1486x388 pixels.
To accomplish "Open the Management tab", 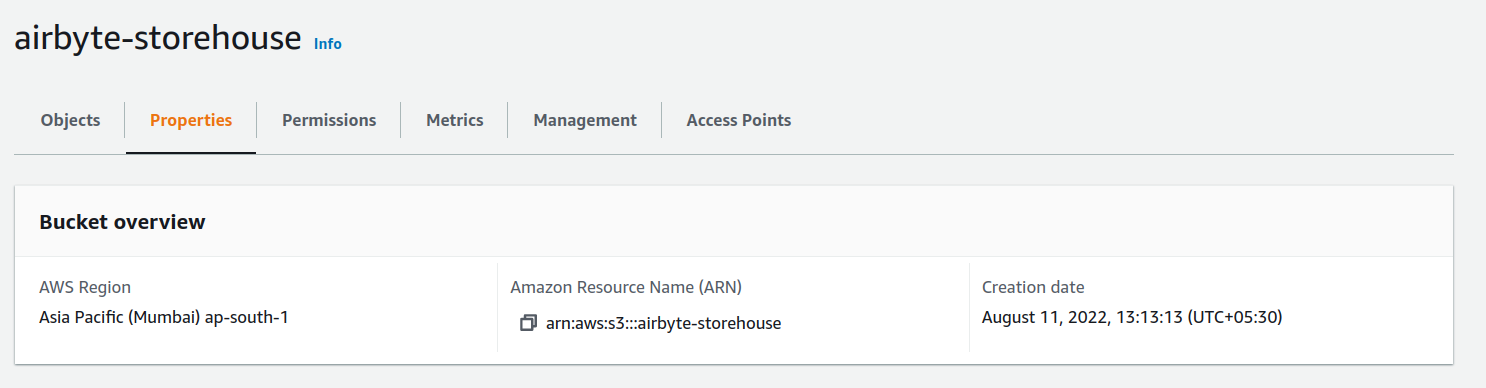I will (585, 120).
